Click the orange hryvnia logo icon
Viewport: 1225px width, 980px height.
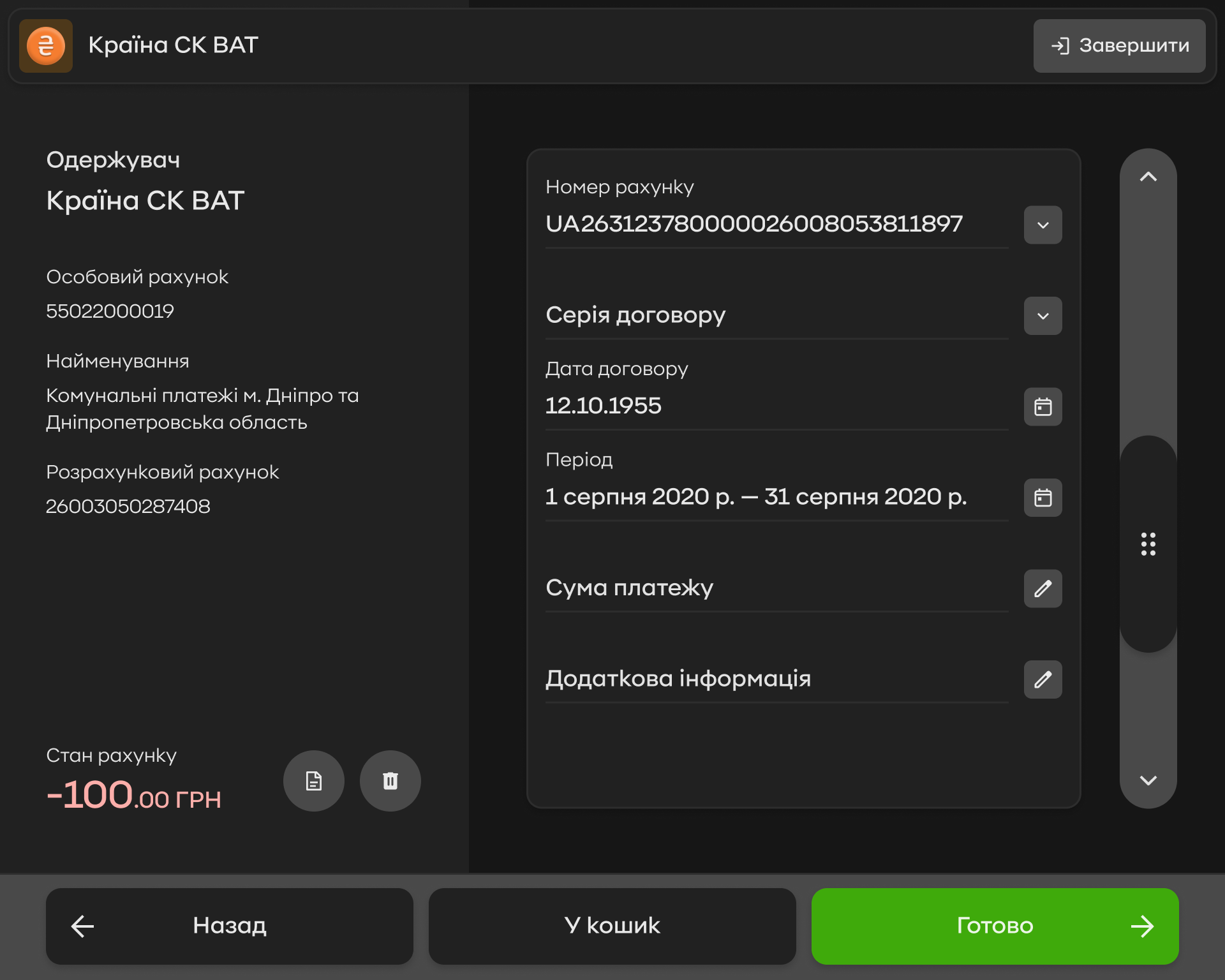(x=46, y=46)
